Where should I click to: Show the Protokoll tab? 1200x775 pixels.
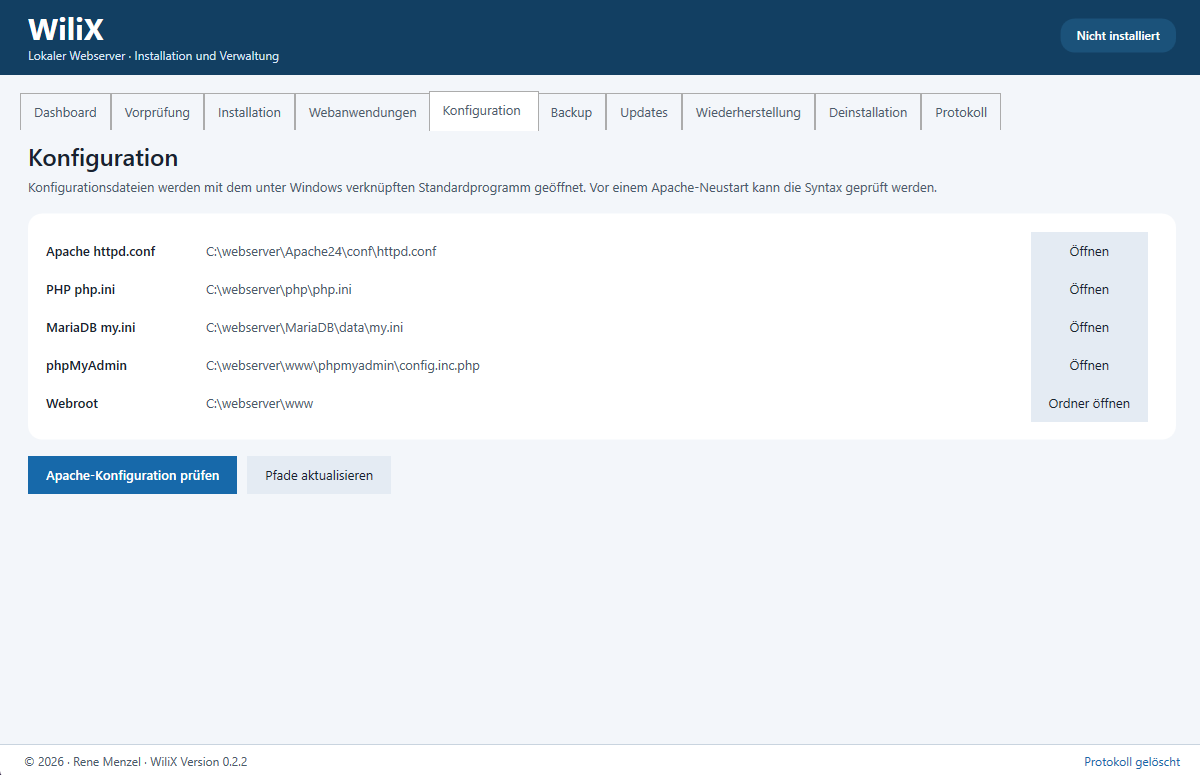click(961, 112)
